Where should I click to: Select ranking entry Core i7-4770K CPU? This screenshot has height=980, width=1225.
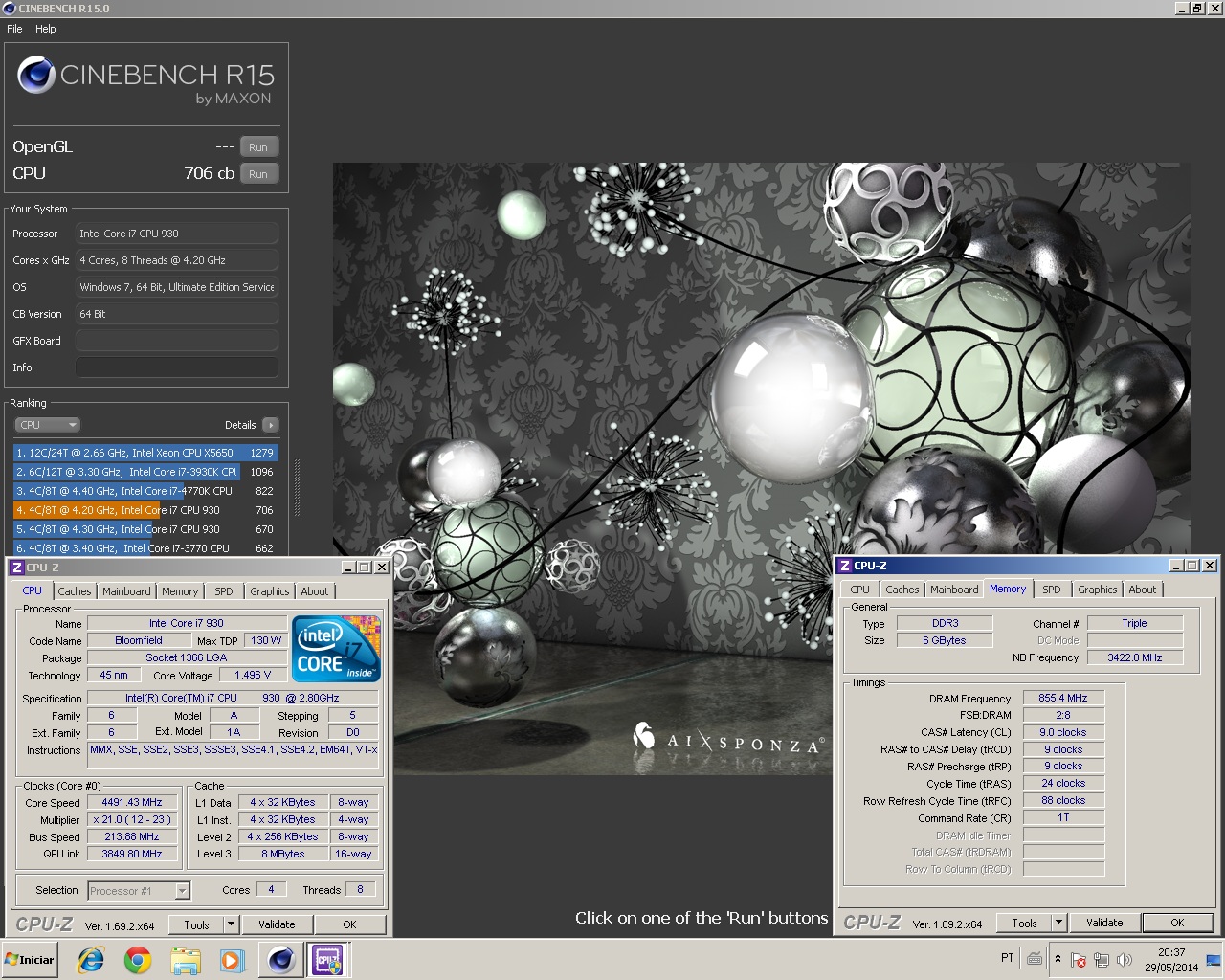click(145, 491)
